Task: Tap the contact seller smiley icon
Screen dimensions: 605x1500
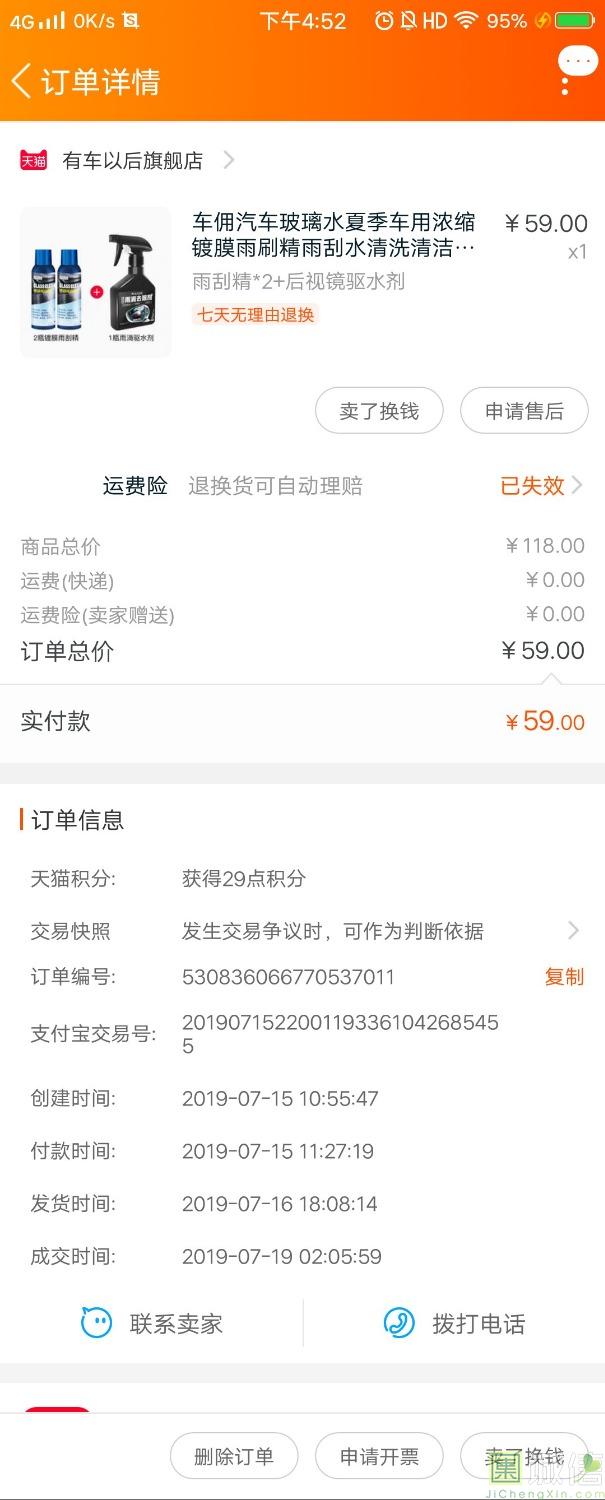Action: (x=96, y=1323)
